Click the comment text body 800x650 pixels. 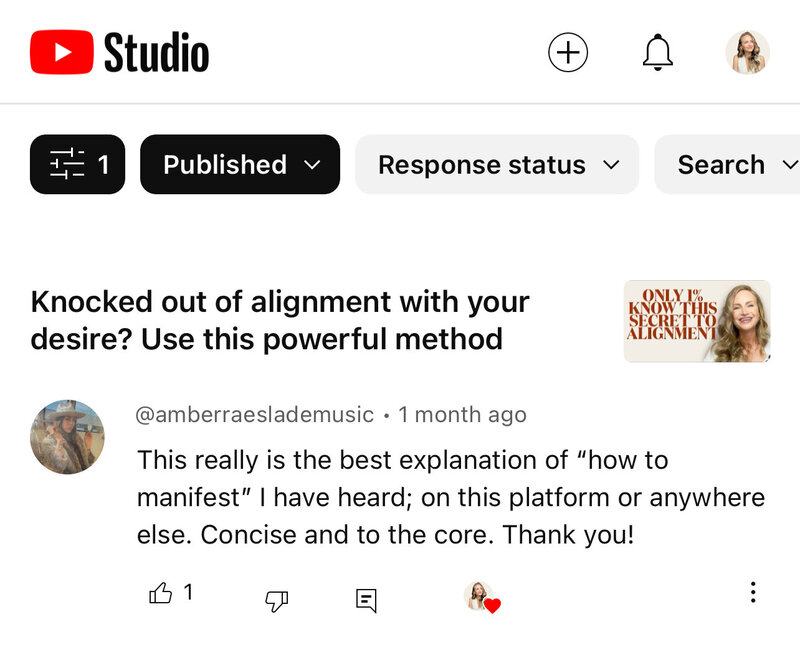[x=450, y=497]
